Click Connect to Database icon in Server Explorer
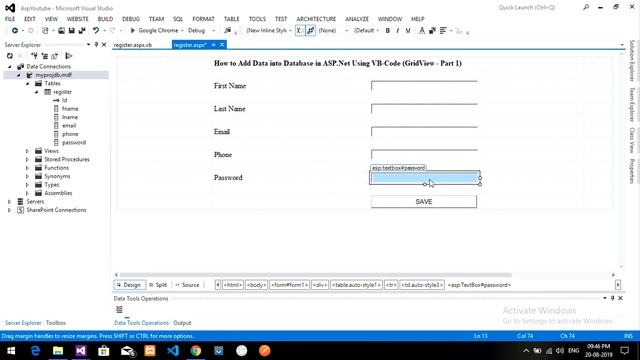 pos(34,56)
